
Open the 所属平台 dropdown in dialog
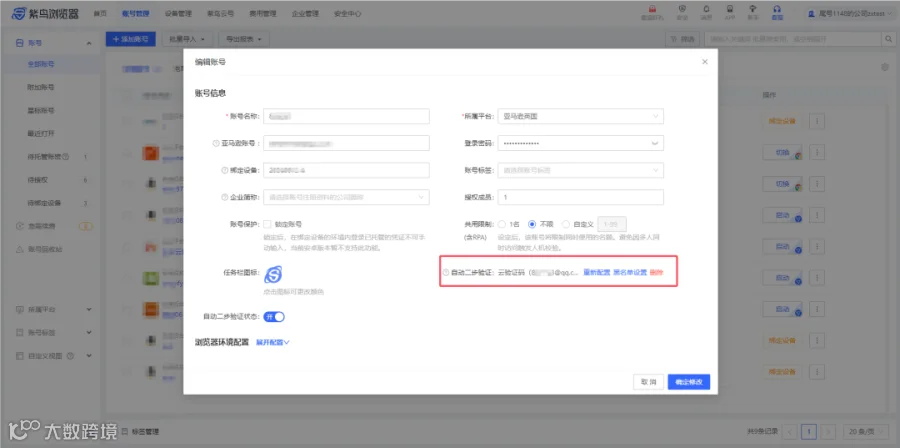pyautogui.click(x=580, y=116)
